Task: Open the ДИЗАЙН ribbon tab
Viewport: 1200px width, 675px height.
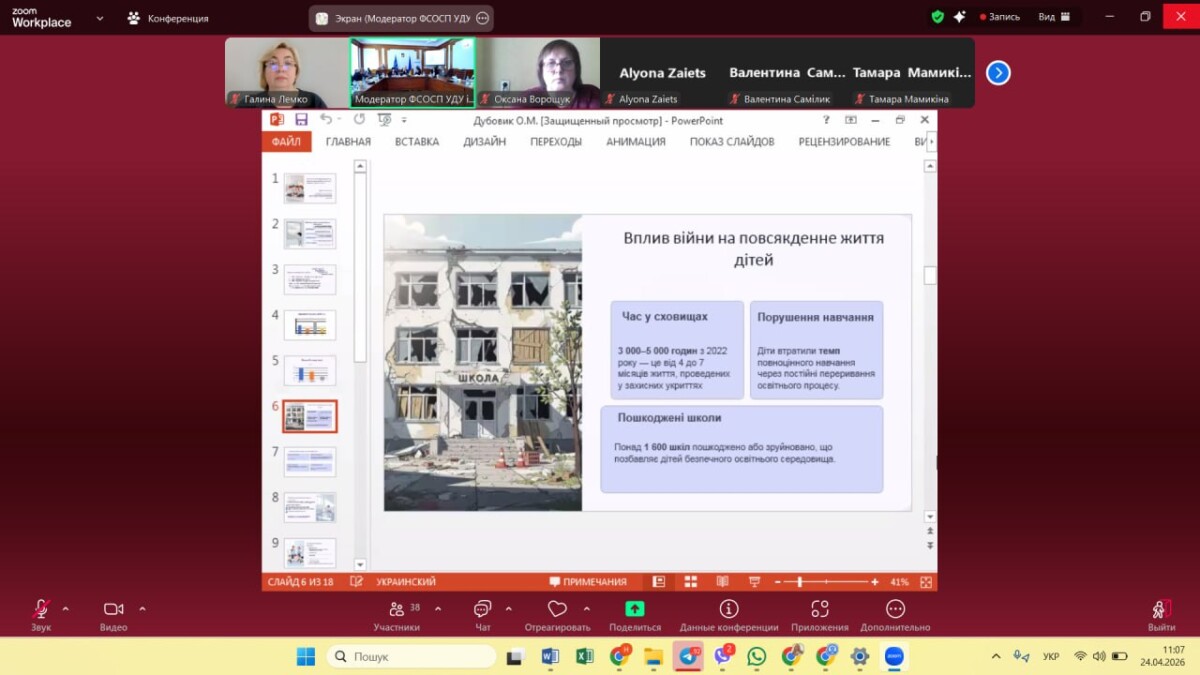Action: 484,142
